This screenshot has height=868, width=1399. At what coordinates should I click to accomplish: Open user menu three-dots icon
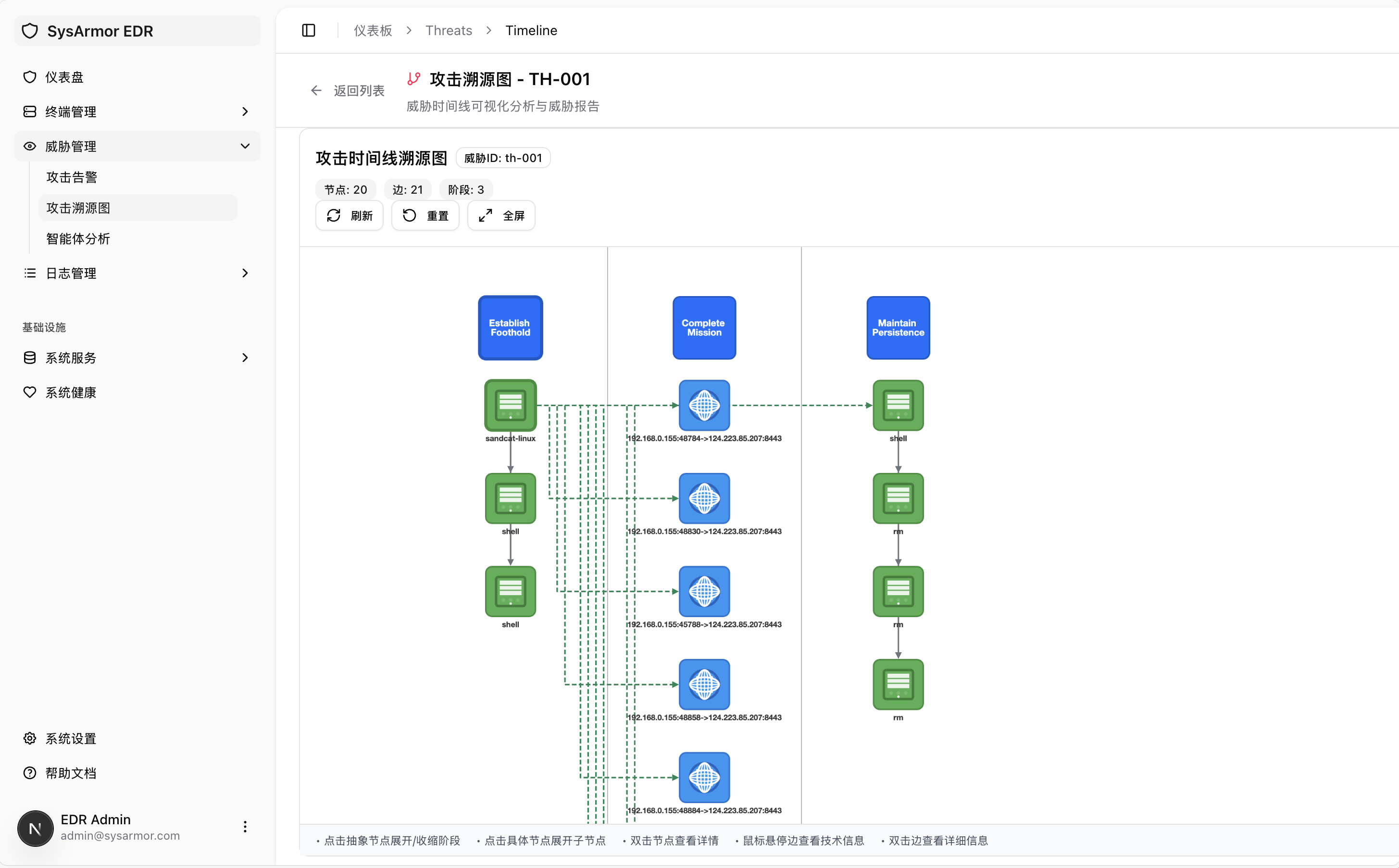(245, 827)
